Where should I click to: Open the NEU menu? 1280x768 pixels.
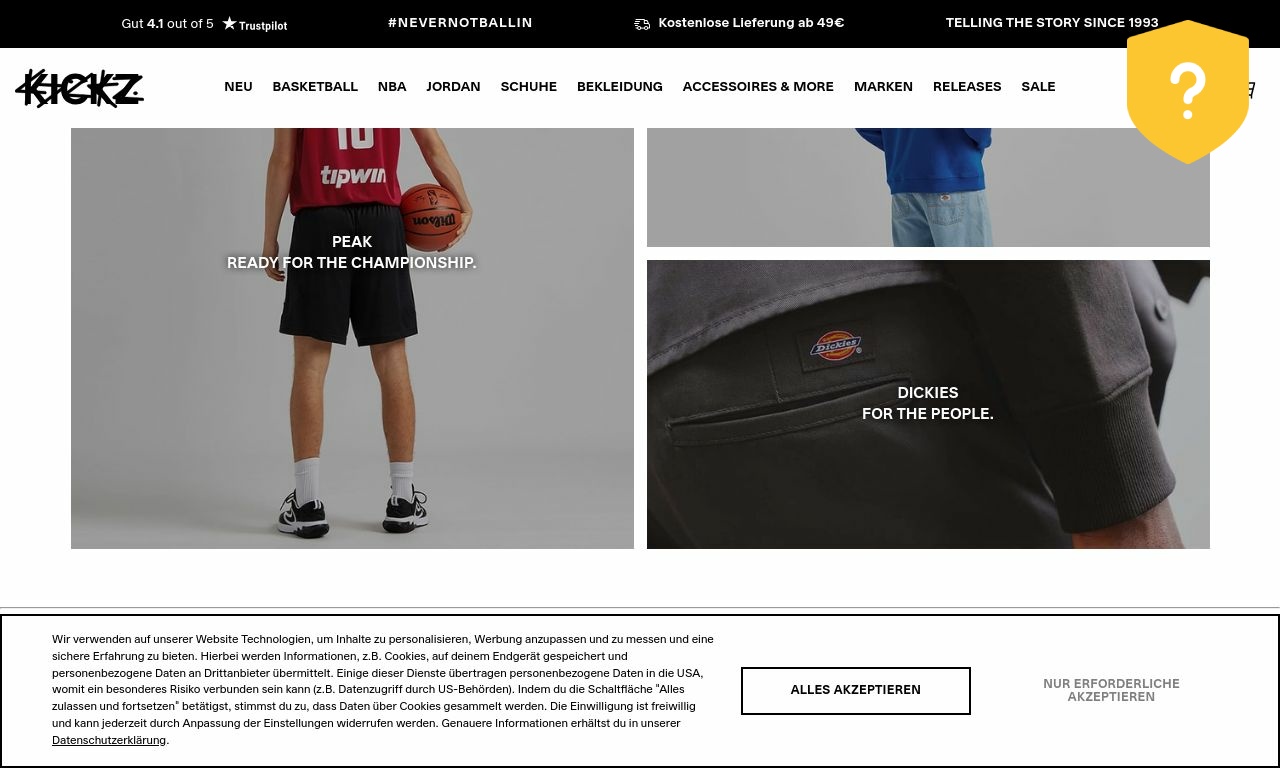pos(238,87)
